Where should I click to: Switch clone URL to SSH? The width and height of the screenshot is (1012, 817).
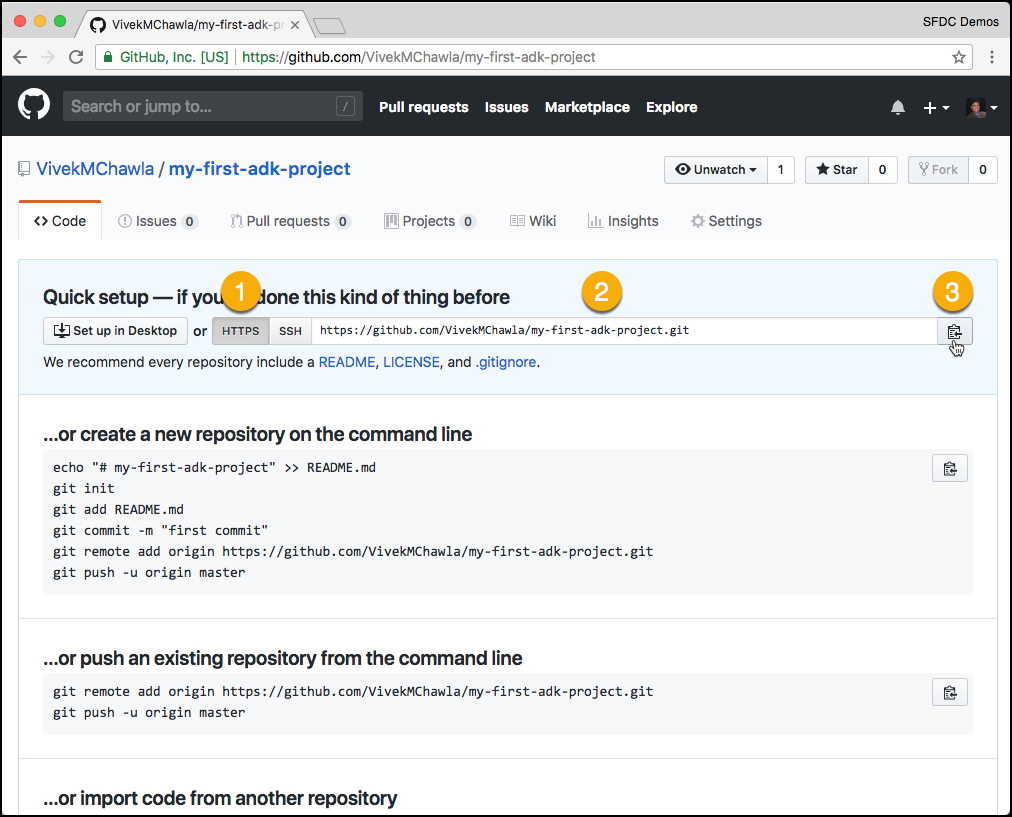click(290, 331)
